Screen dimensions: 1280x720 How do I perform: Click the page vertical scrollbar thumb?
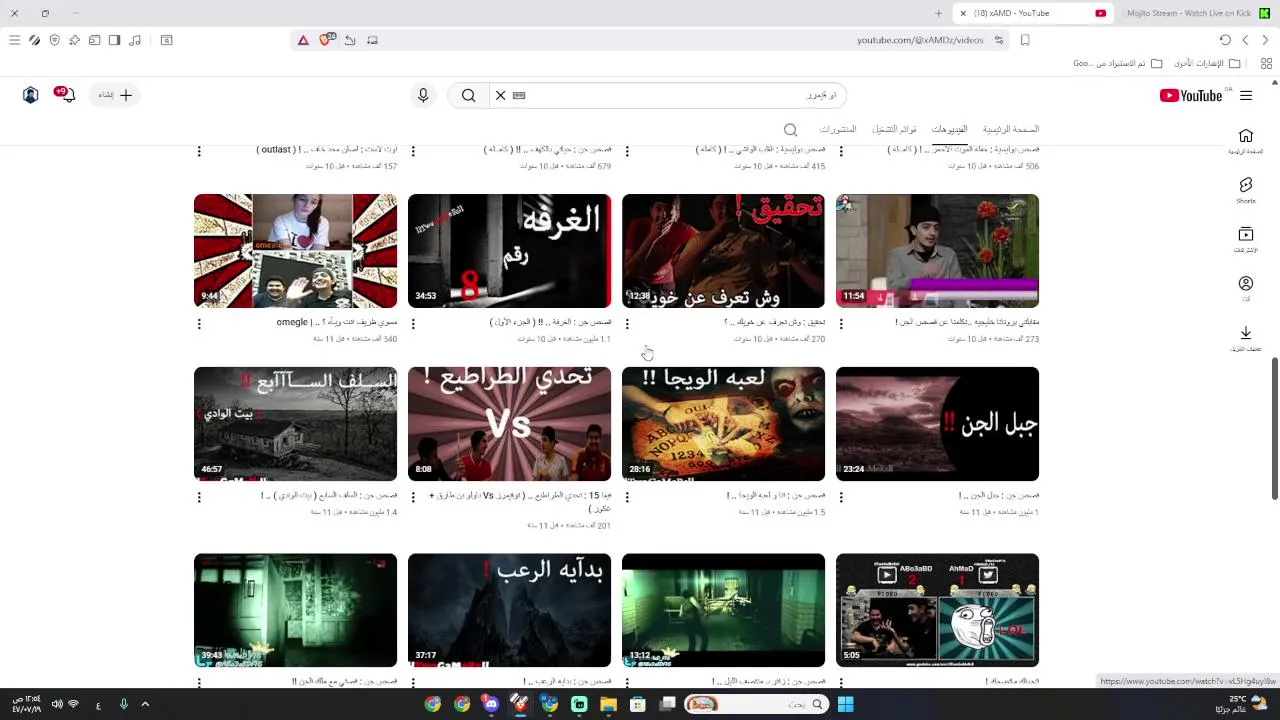click(x=1274, y=427)
